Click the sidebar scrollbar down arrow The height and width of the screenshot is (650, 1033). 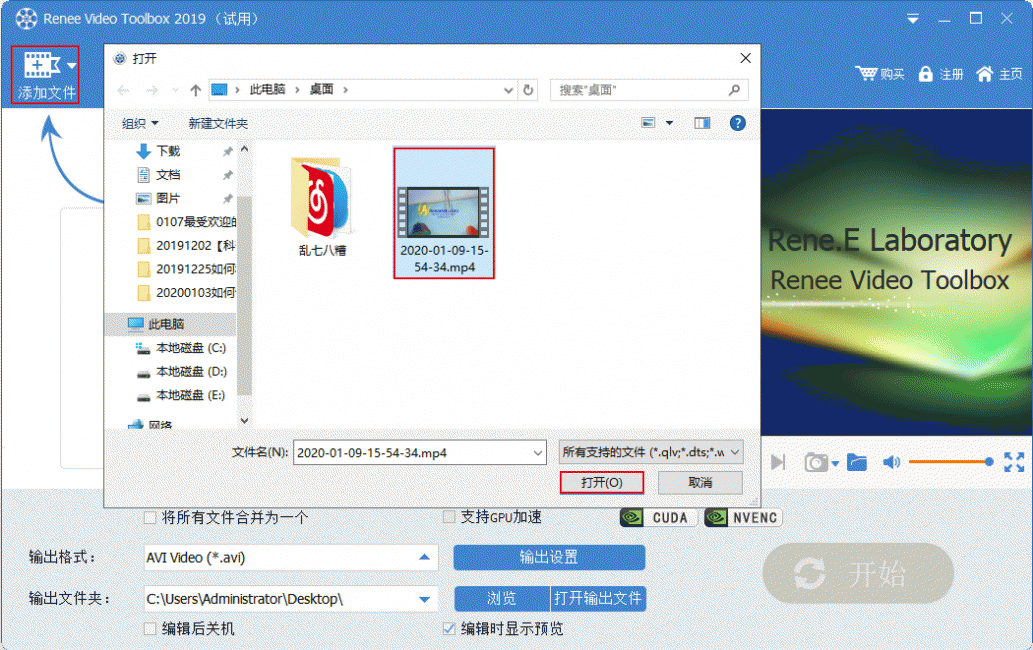(x=244, y=420)
